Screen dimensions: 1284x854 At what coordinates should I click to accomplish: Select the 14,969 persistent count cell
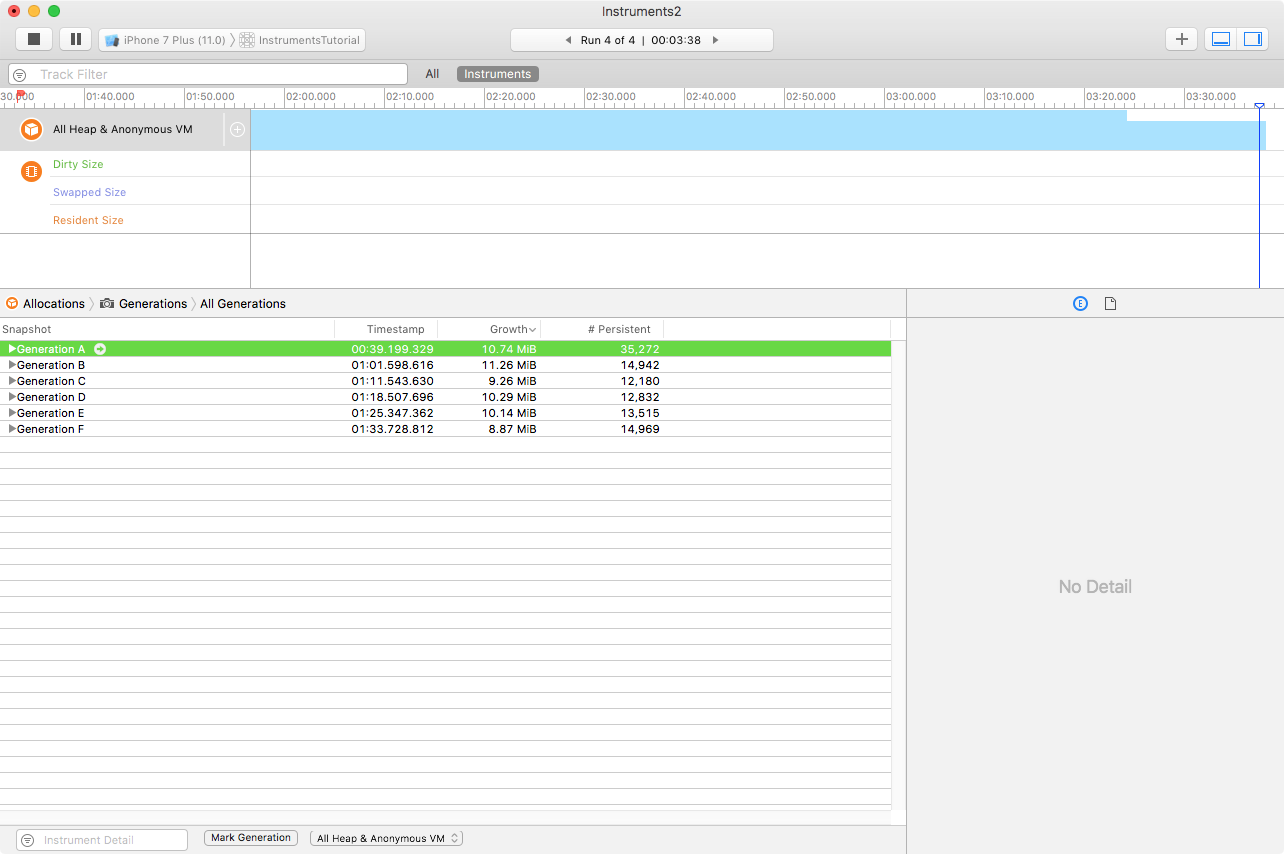point(640,429)
